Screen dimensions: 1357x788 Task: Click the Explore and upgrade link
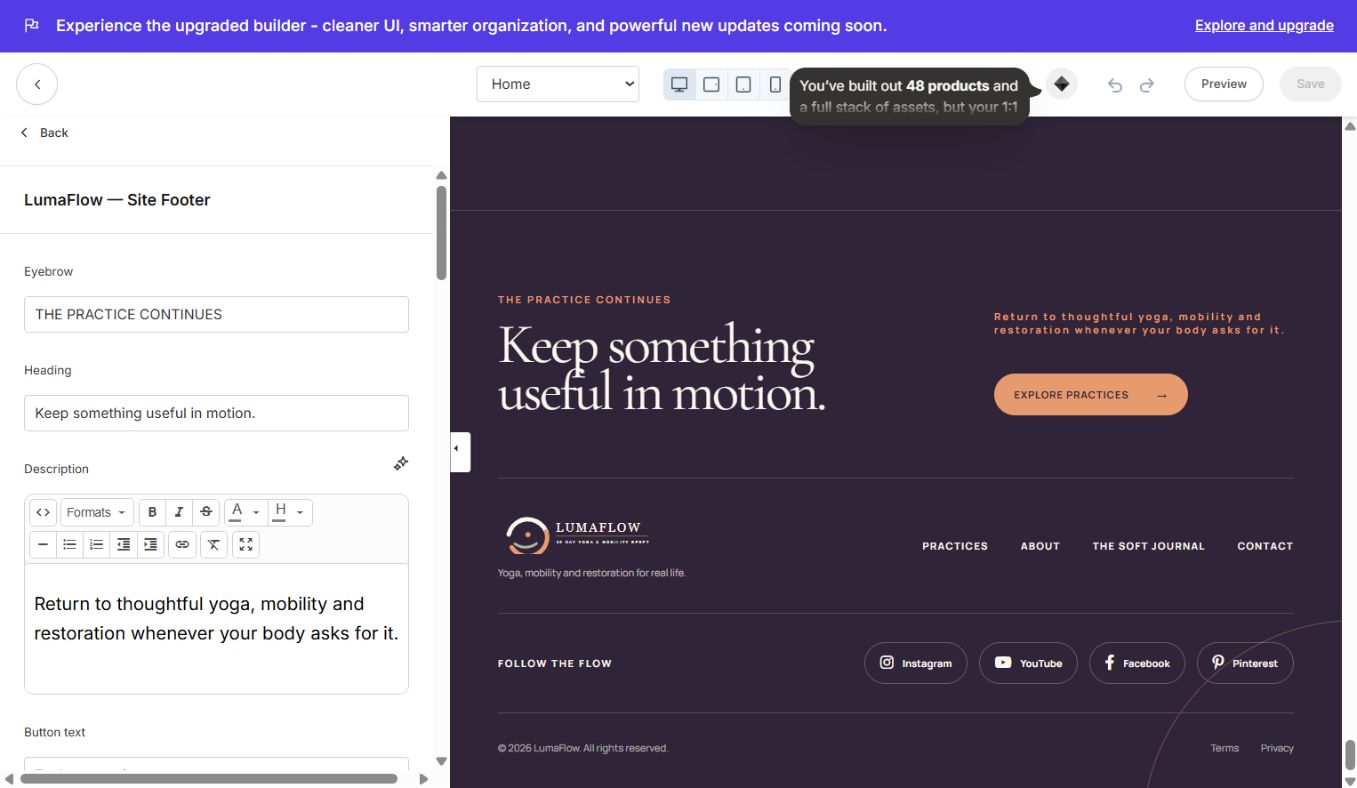pyautogui.click(x=1264, y=26)
